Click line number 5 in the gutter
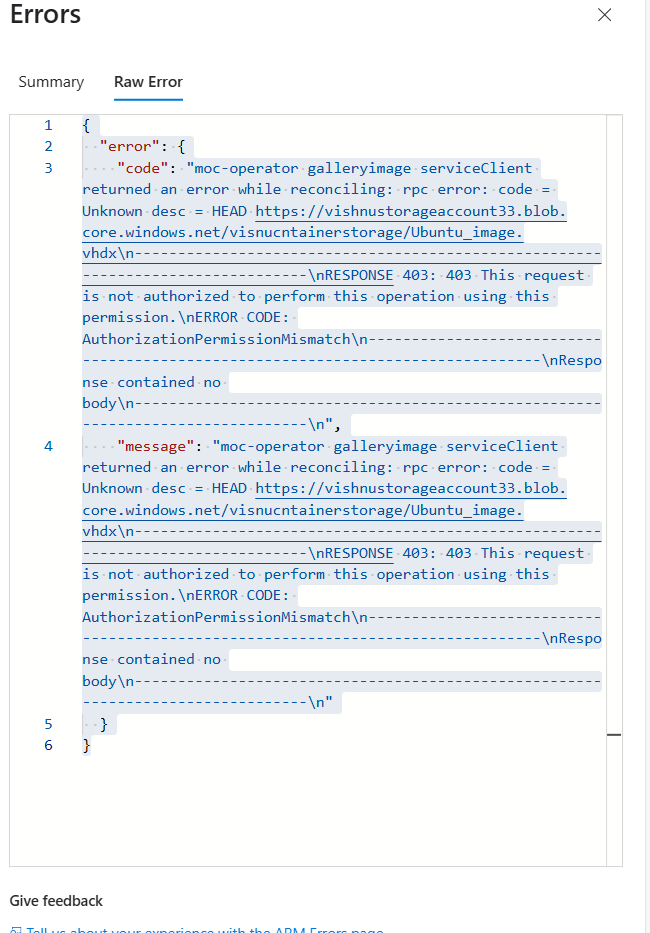The width and height of the screenshot is (650, 933). point(48,724)
